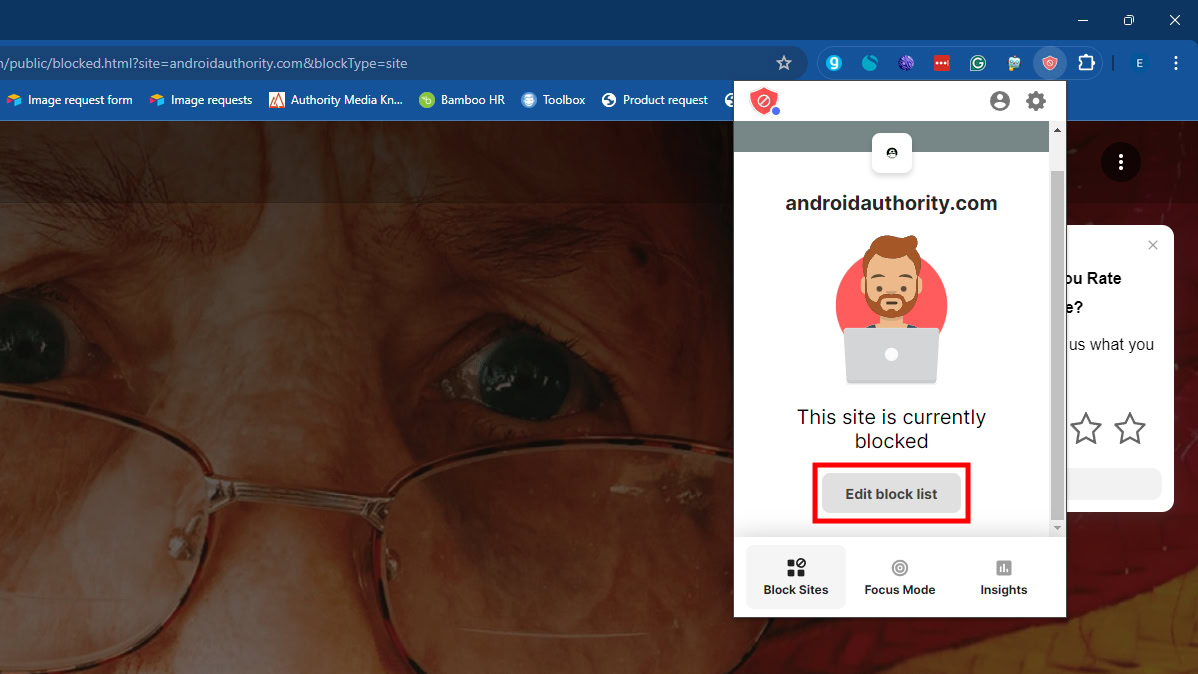Image resolution: width=1198 pixels, height=674 pixels.
Task: Click the popup scrollbar thumb
Action: point(1057,345)
